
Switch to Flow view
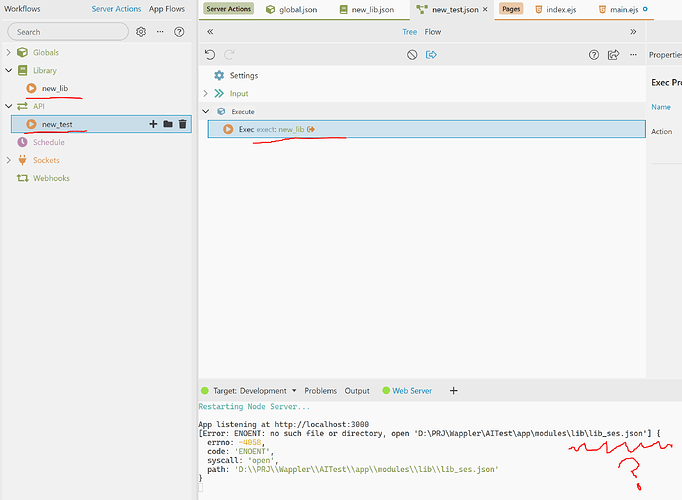(x=433, y=32)
